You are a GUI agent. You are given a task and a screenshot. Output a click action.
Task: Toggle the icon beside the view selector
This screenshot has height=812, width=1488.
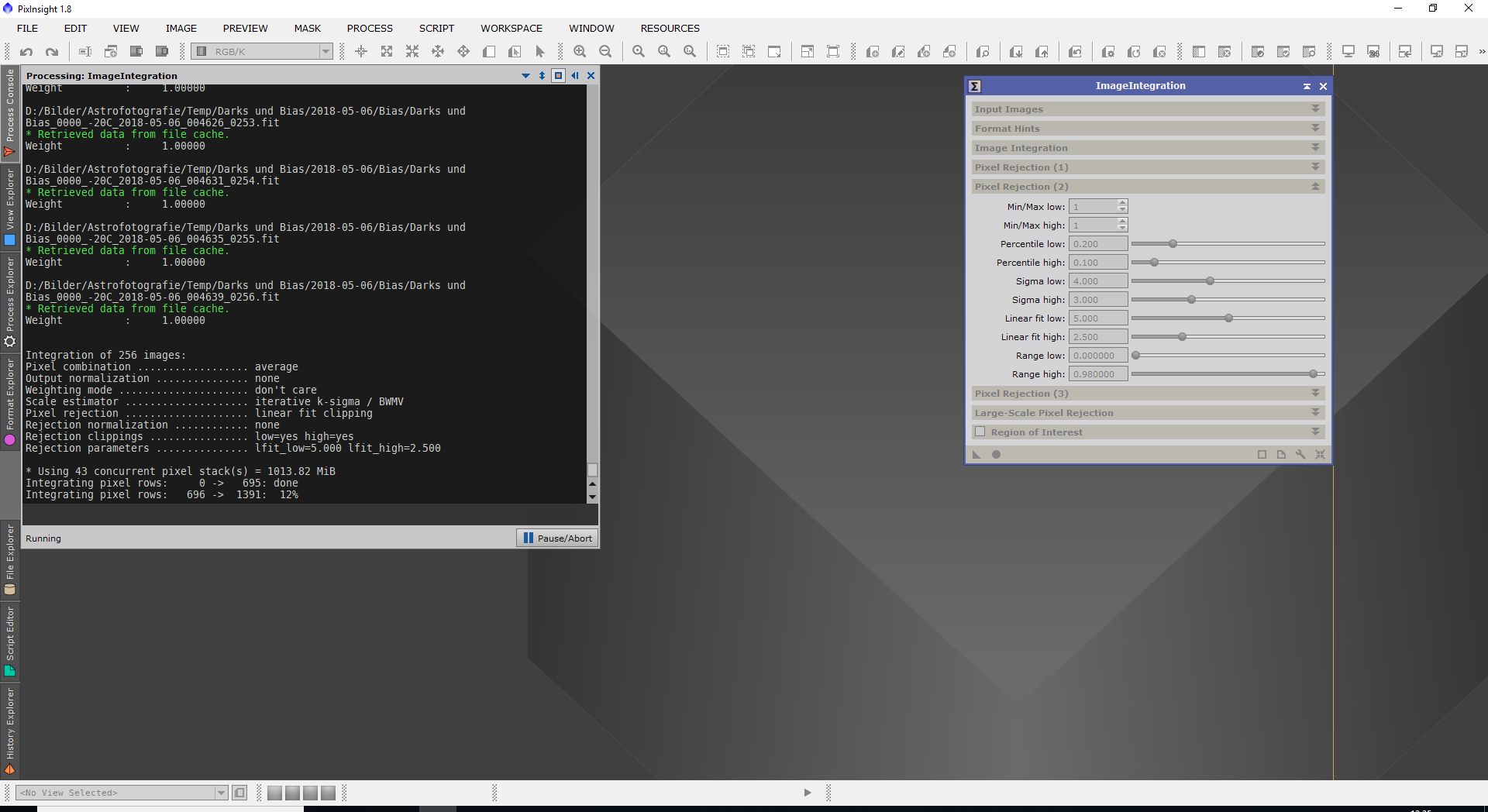pyautogui.click(x=239, y=793)
